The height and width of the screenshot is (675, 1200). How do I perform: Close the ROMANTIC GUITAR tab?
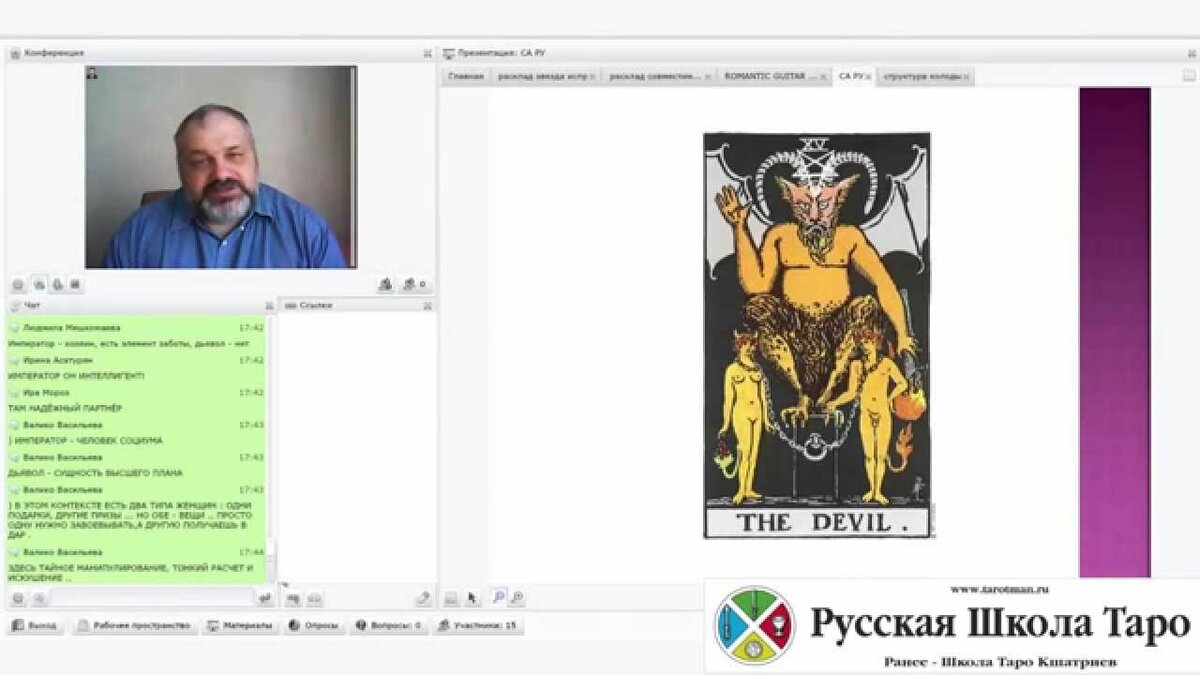coord(824,76)
